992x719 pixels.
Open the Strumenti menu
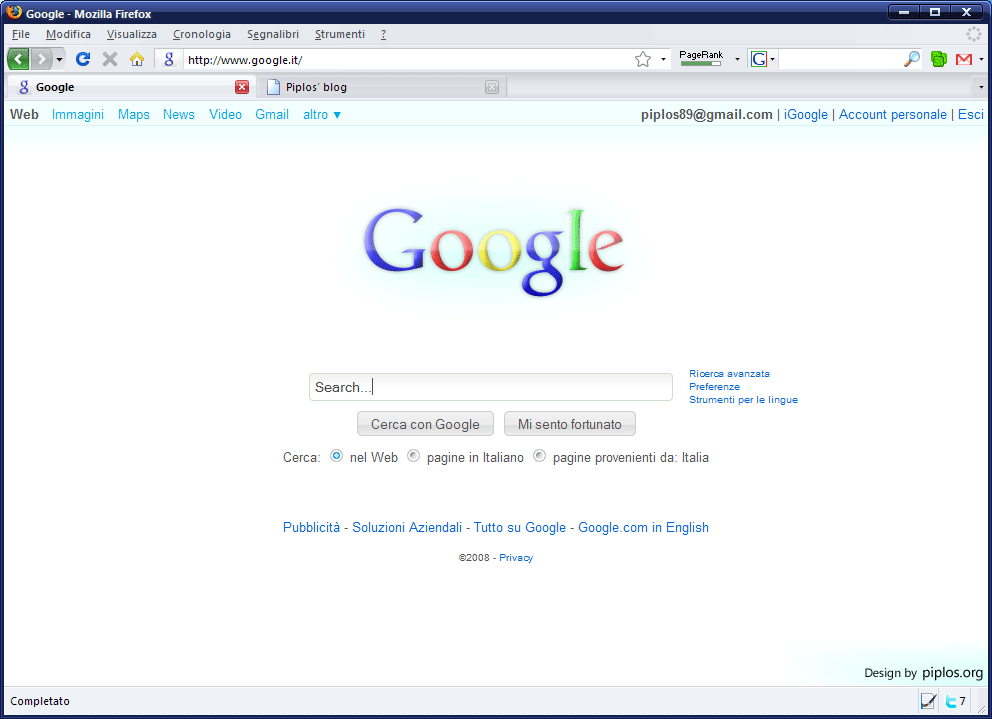340,34
